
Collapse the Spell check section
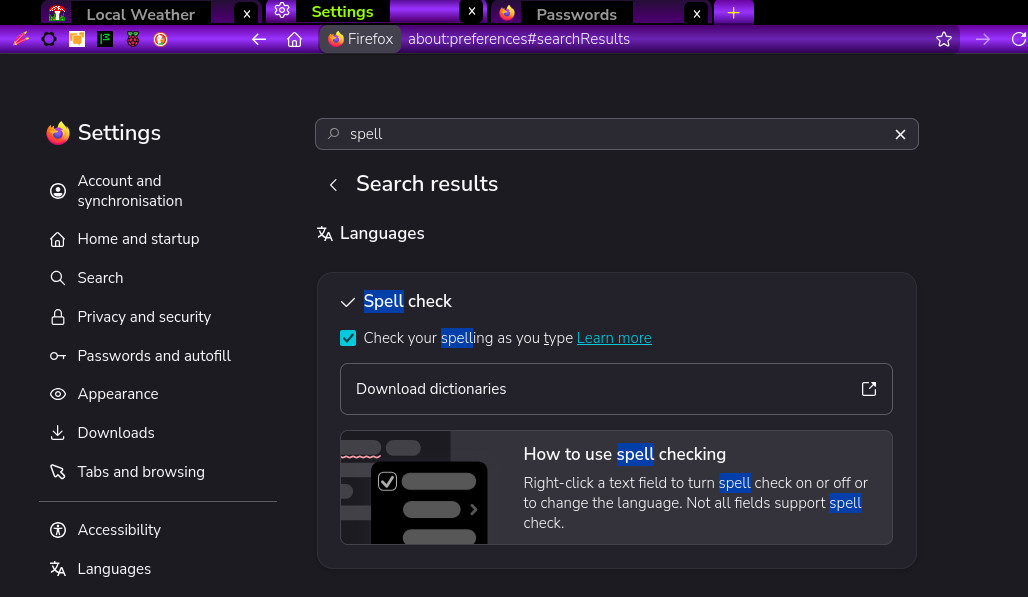[x=347, y=302]
